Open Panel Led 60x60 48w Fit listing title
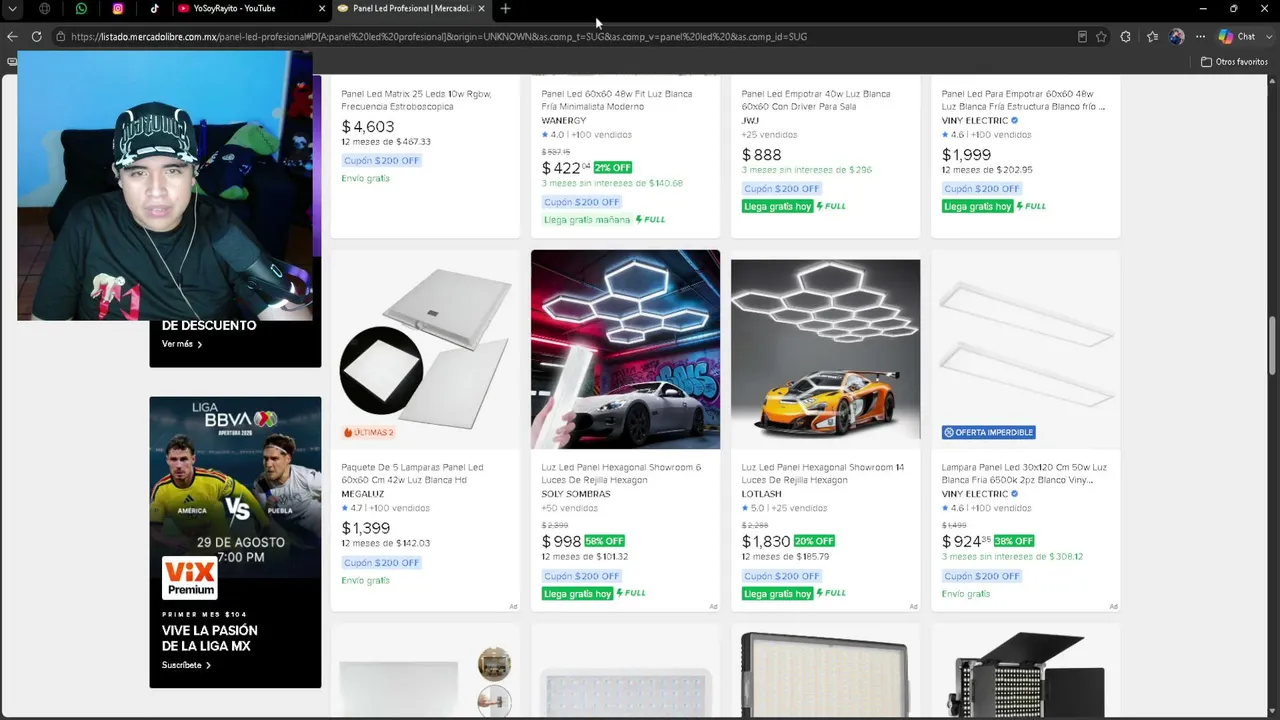 (x=617, y=100)
